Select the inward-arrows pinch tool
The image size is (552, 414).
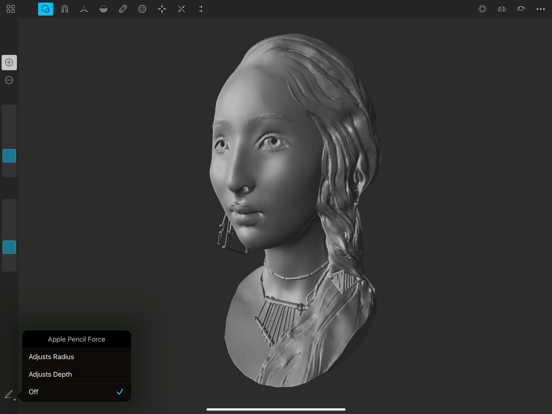(181, 9)
